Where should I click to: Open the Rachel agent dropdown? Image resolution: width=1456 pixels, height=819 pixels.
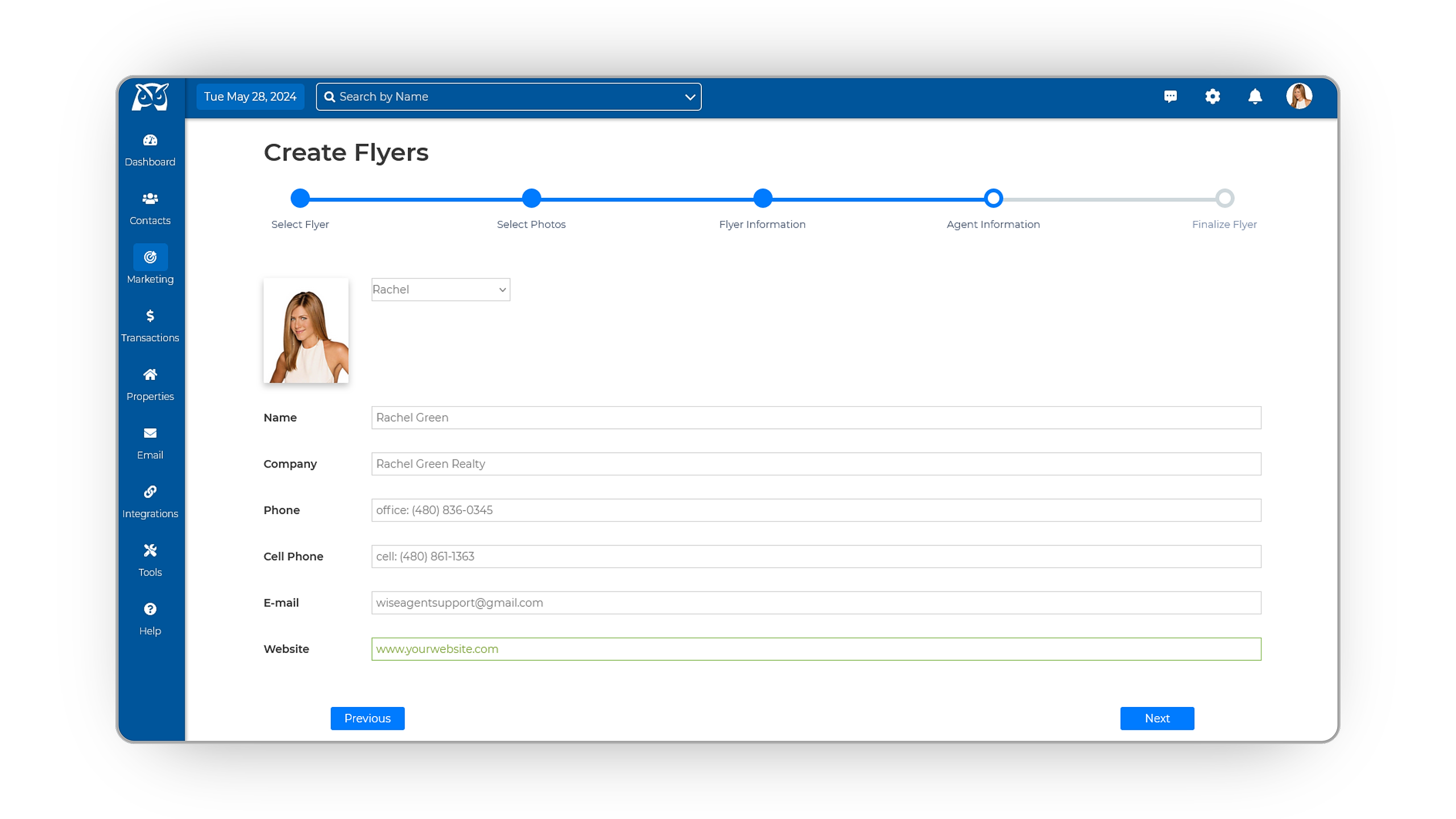(x=441, y=289)
